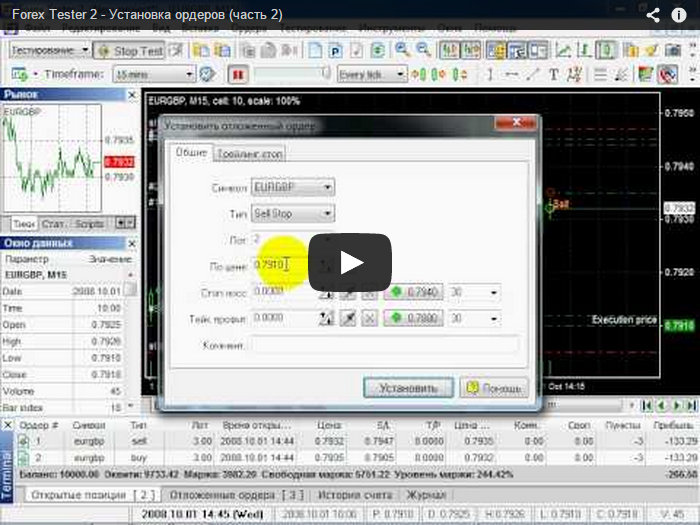700x525 pixels.
Task: Click the zoom in magnifier icon
Action: tap(402, 50)
